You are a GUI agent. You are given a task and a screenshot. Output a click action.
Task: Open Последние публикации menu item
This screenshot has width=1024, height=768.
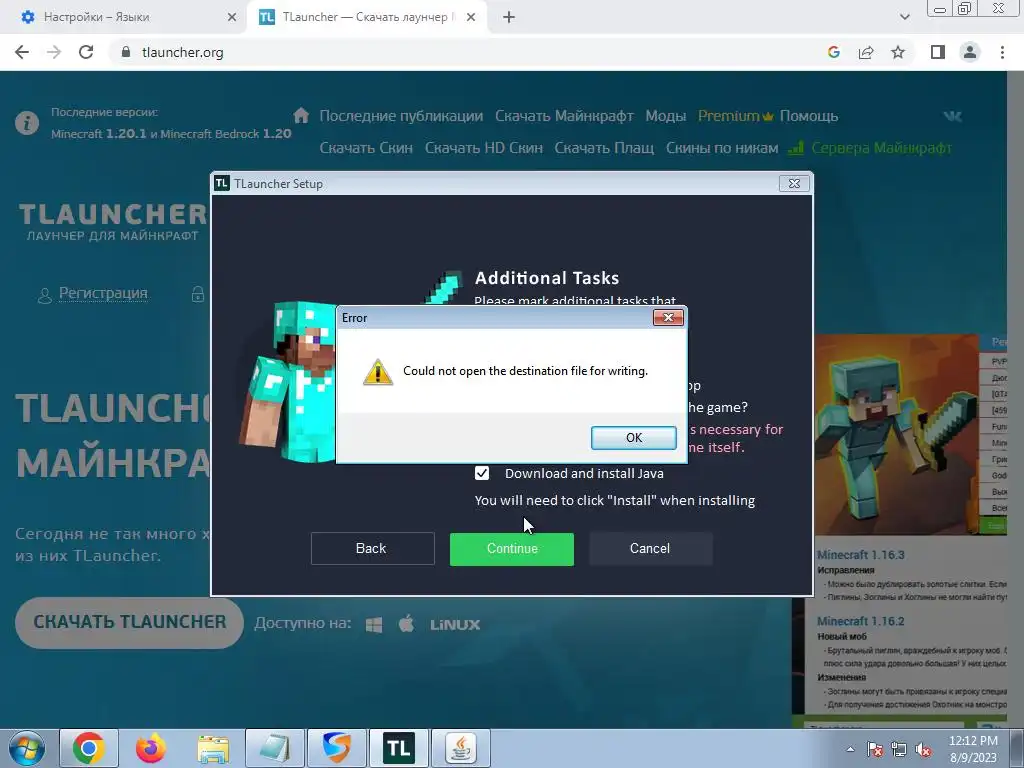click(x=401, y=116)
